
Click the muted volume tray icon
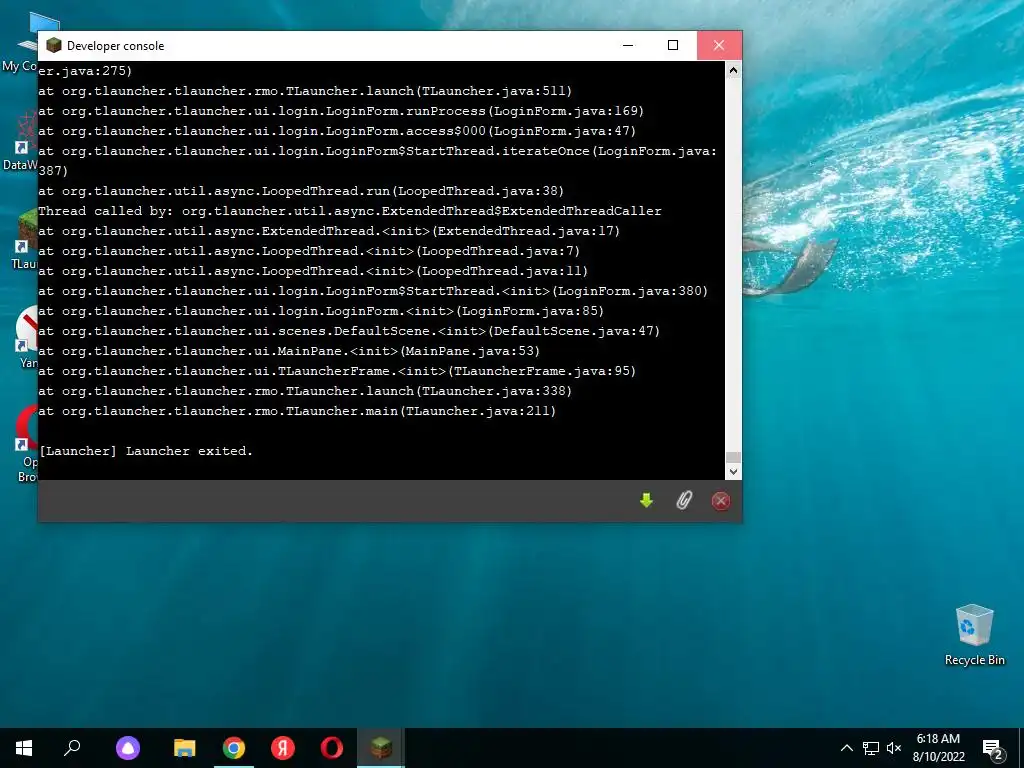(894, 748)
